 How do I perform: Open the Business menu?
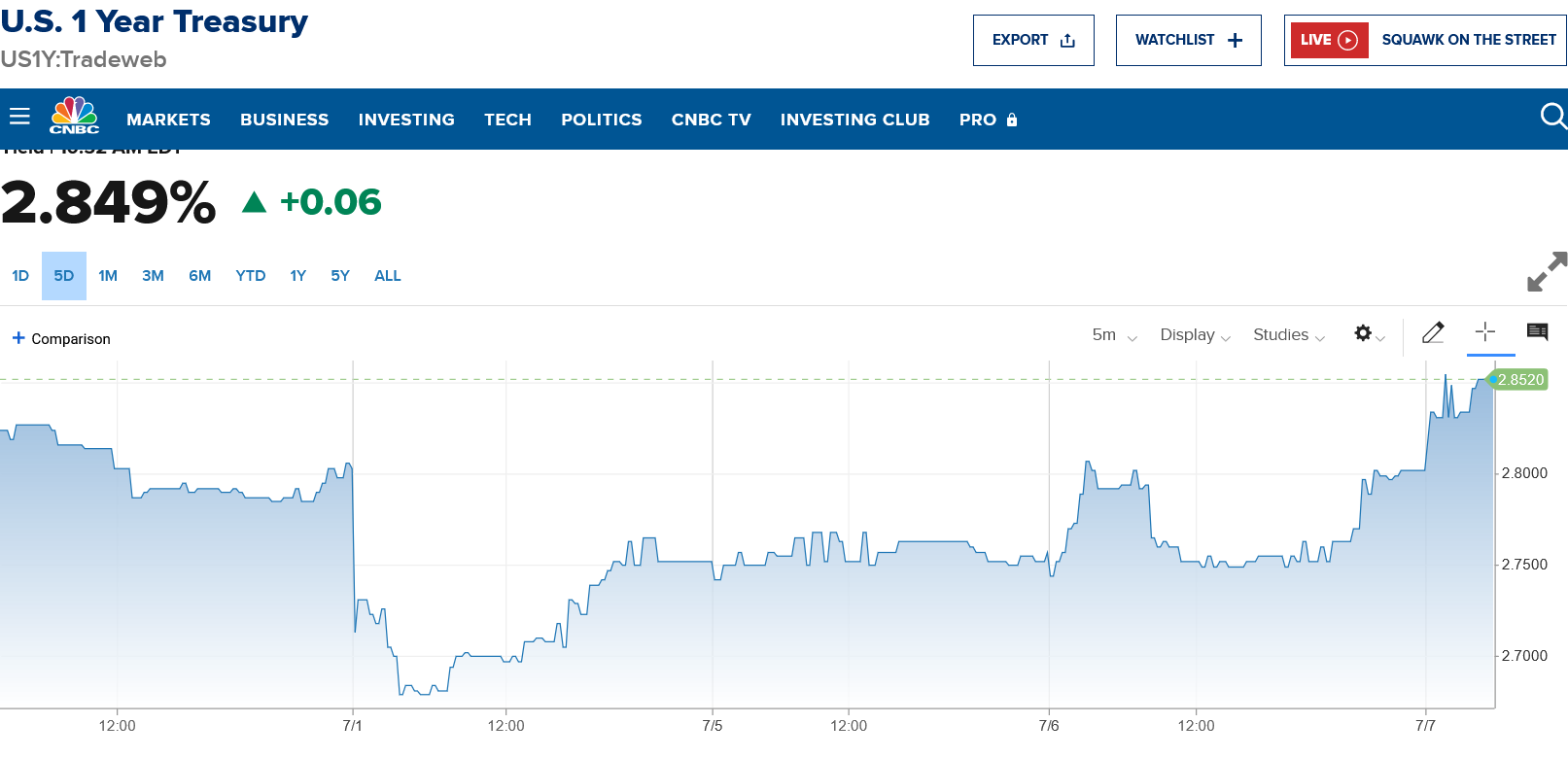285,120
